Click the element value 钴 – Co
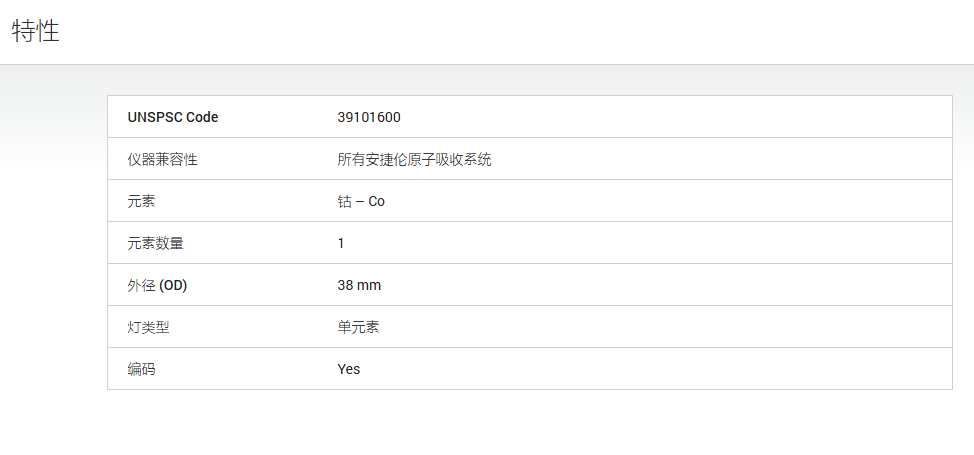 pos(361,201)
